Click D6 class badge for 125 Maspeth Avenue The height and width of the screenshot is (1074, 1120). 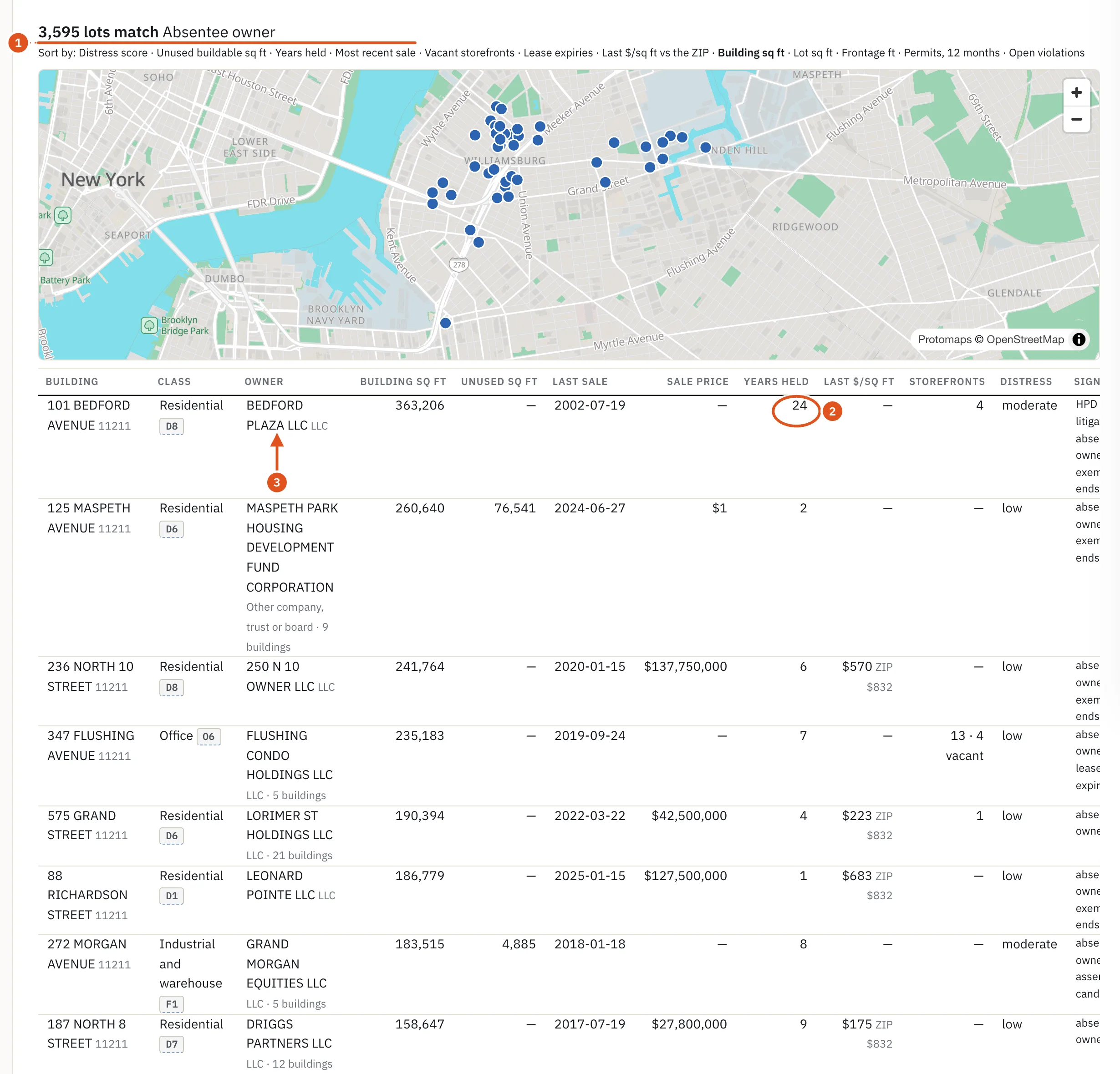(x=172, y=529)
